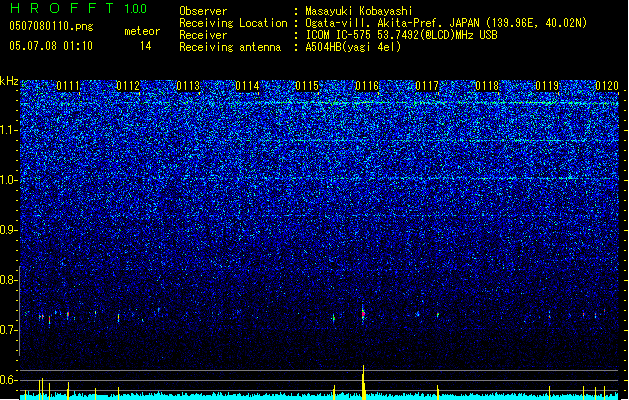The height and width of the screenshot is (400, 629).
Task: Click the 0.9 kHz axis label
Action: pyautogui.click(x=9, y=230)
